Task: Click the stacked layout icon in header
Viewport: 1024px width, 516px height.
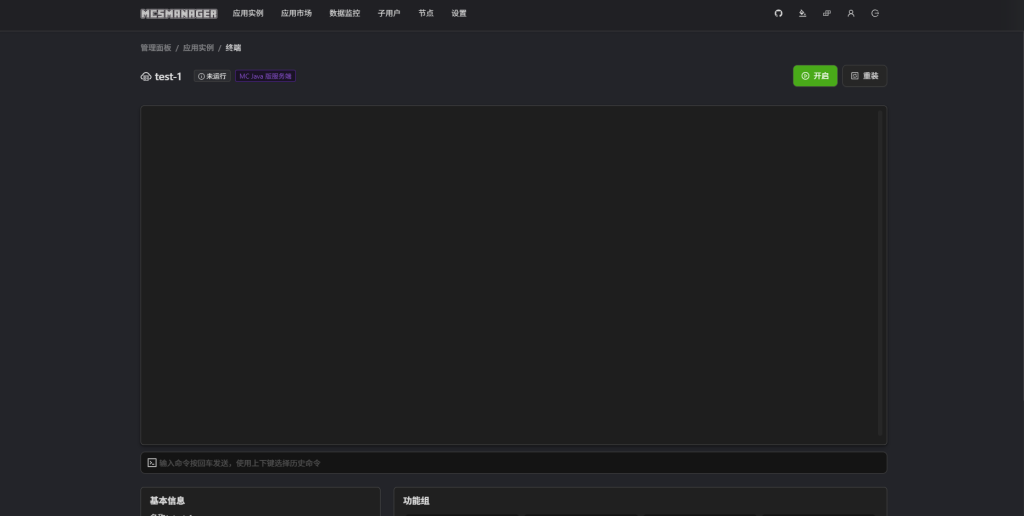Action: [827, 14]
